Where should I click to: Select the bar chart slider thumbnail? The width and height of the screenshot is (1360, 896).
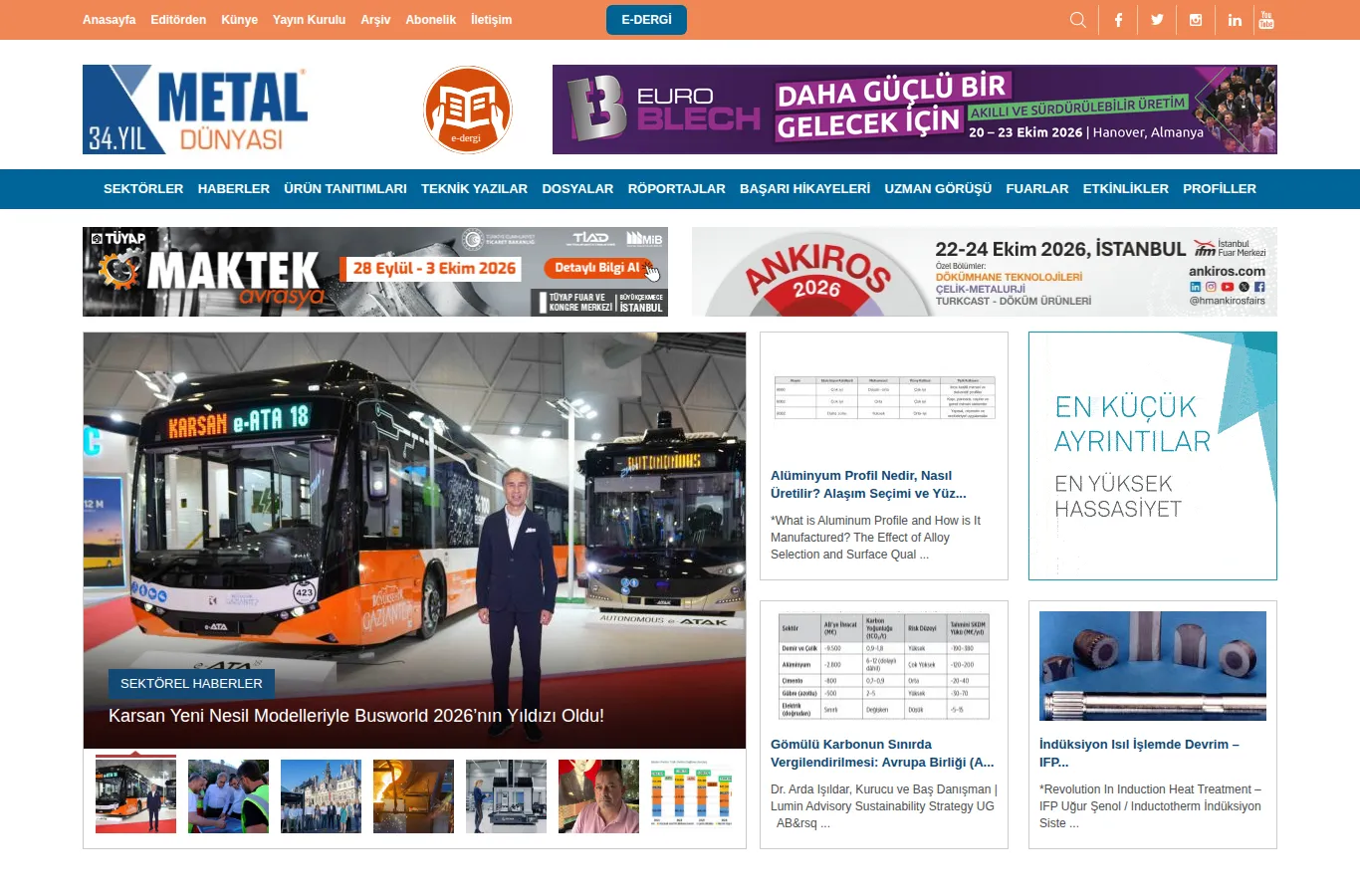click(691, 796)
